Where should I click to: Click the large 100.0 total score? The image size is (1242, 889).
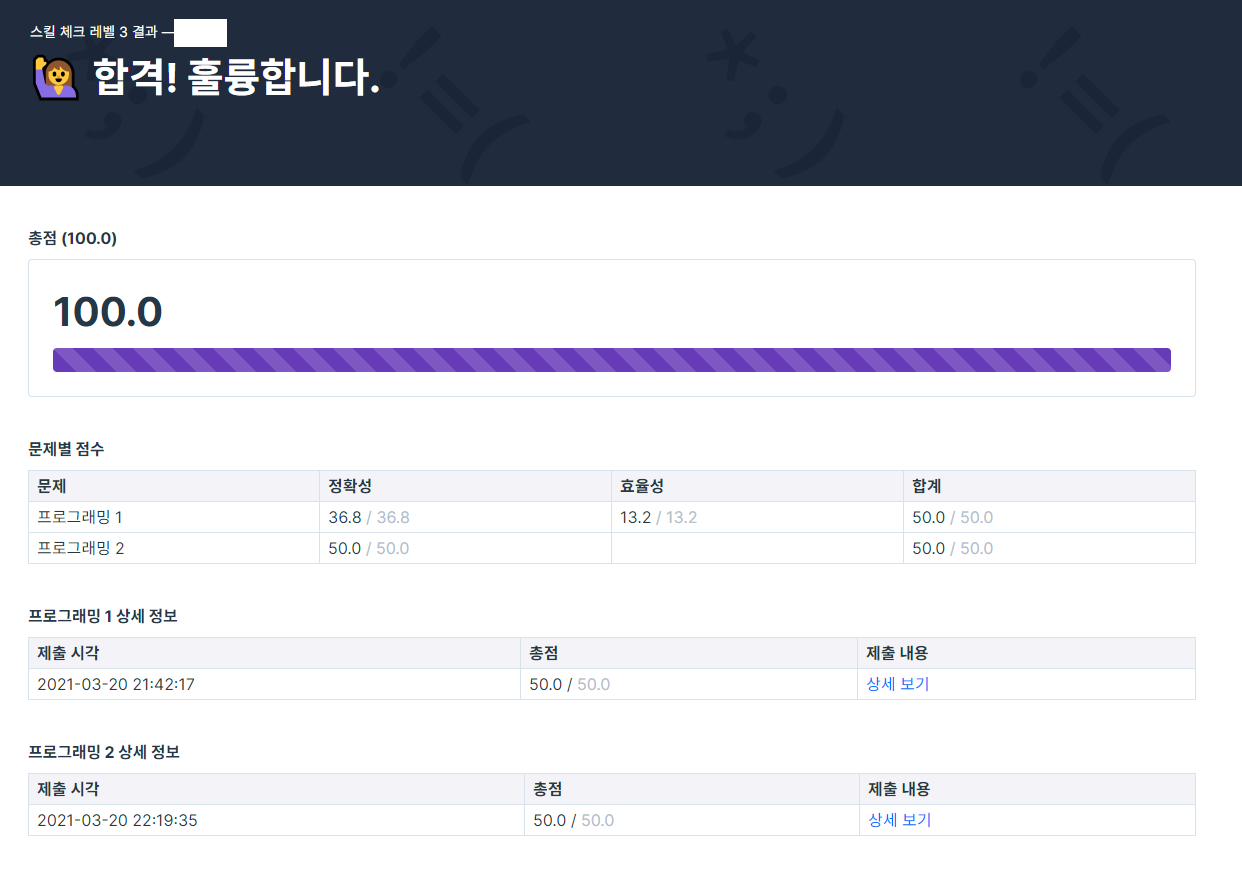click(x=107, y=312)
